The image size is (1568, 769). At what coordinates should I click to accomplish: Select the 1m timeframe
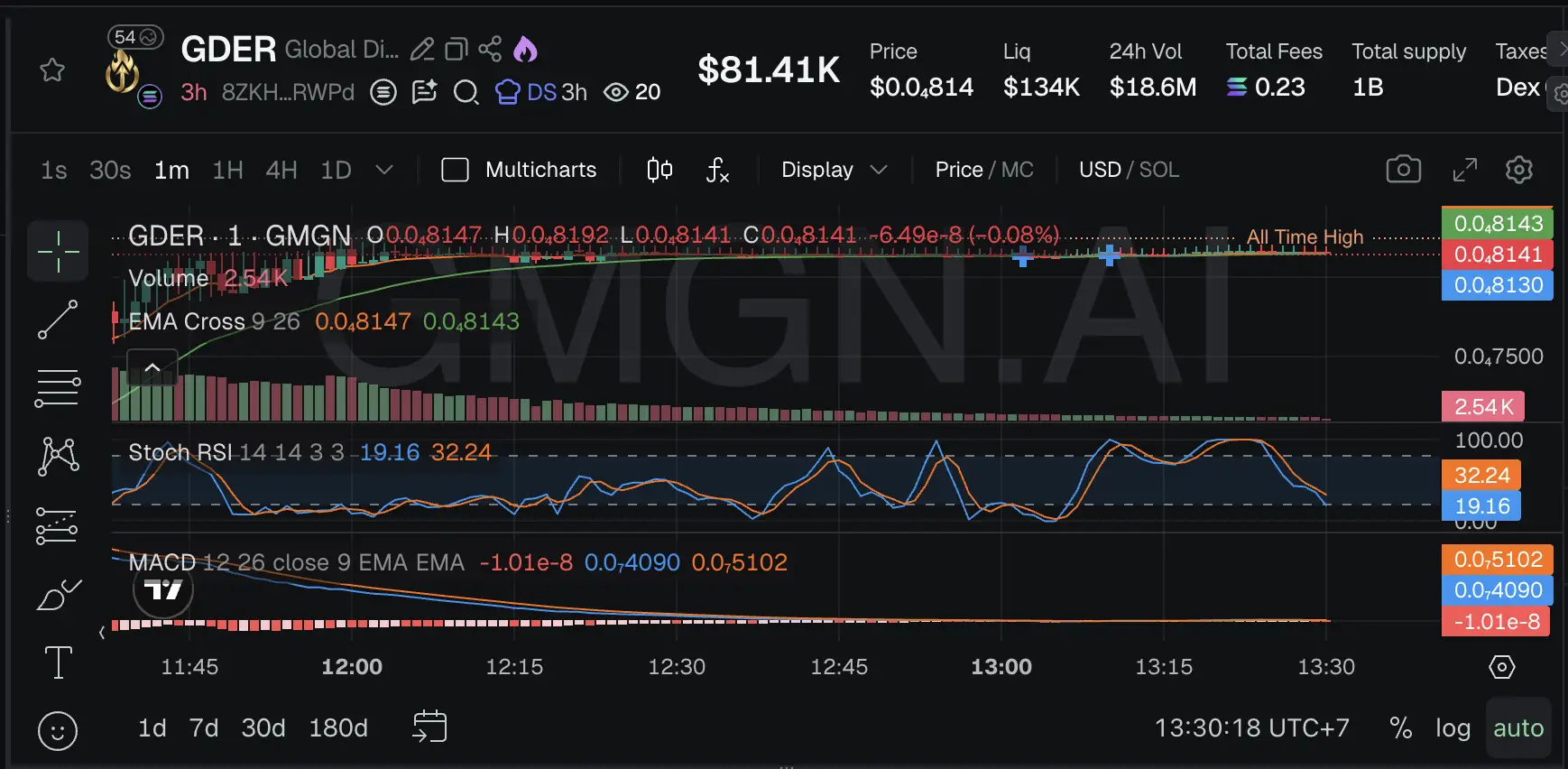pos(171,170)
